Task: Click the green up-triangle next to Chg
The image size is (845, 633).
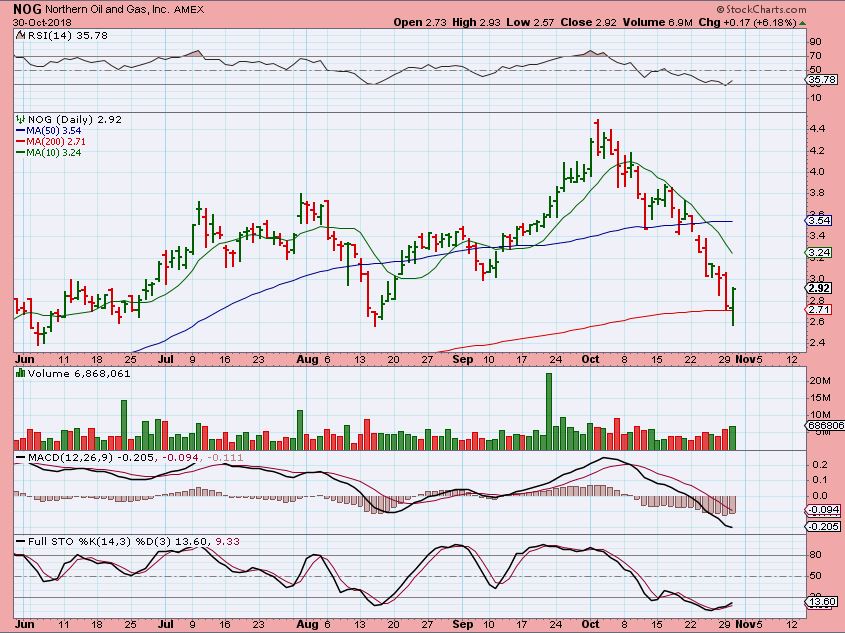Action: [x=802, y=23]
